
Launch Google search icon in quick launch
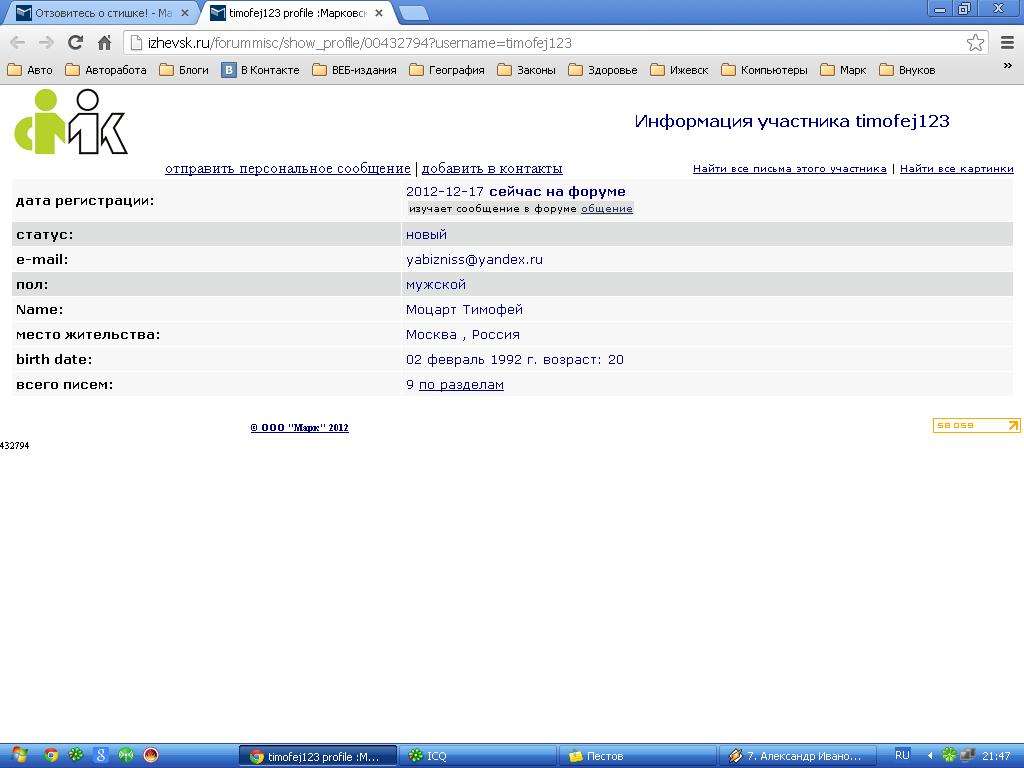101,756
